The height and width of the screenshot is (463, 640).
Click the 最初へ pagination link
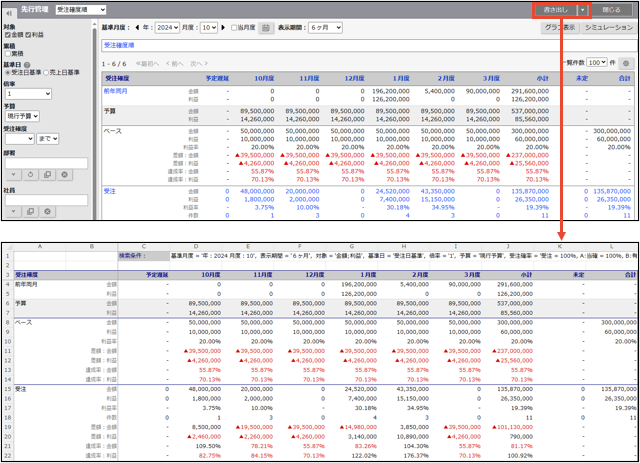(147, 64)
